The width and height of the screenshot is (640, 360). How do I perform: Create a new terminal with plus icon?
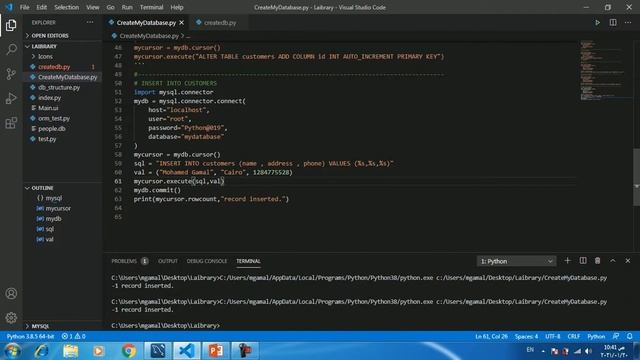[567, 261]
